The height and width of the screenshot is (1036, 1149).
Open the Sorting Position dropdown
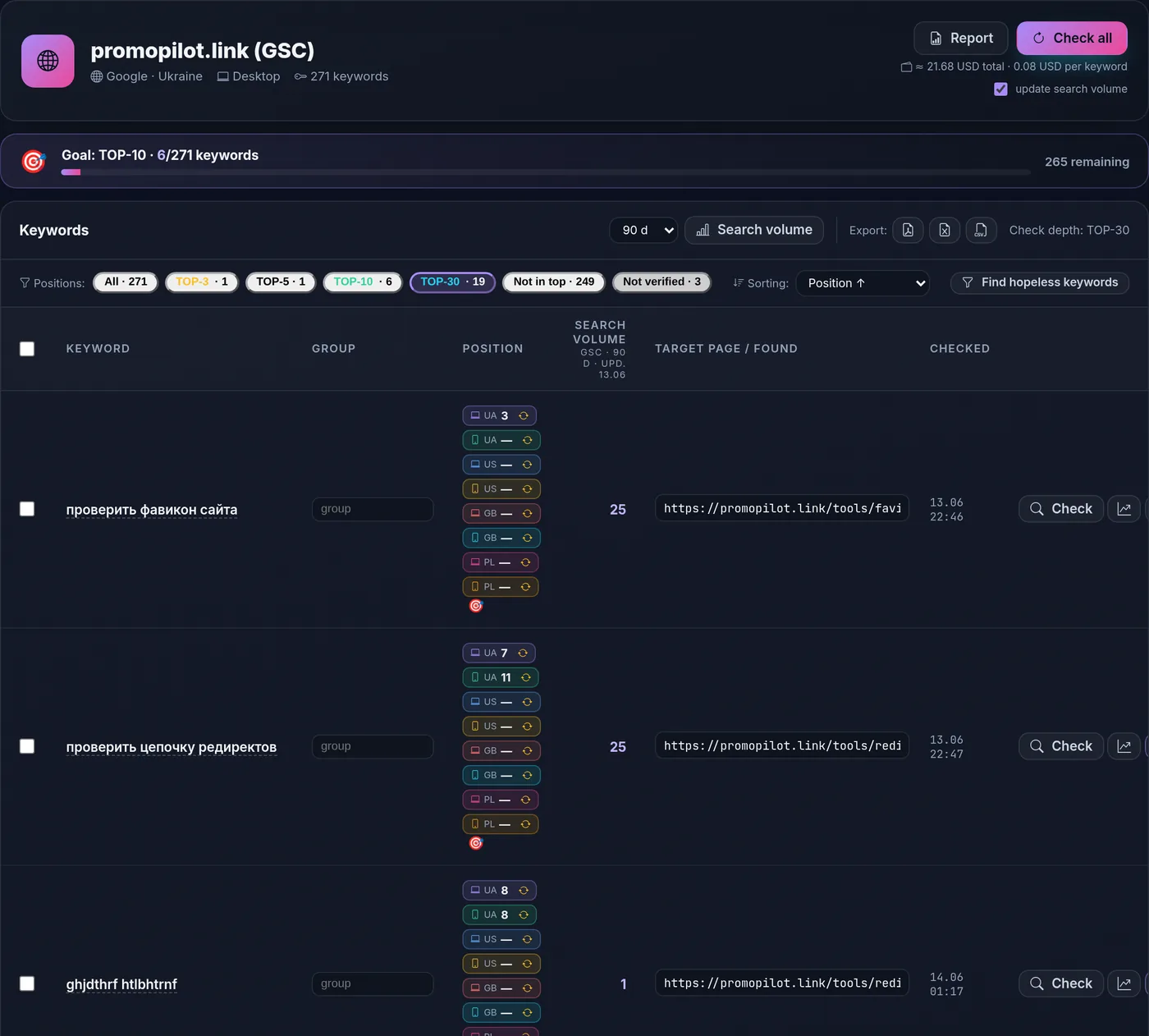pos(863,283)
